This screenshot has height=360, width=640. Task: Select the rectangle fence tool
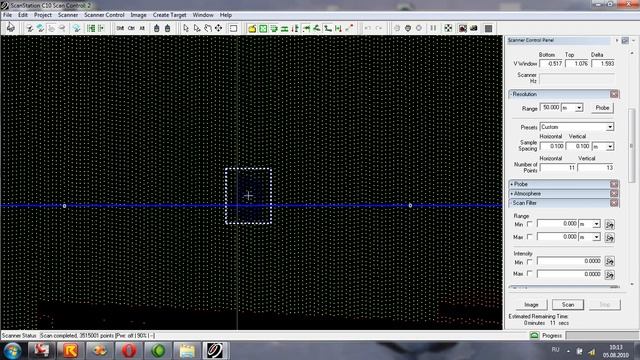[233, 28]
